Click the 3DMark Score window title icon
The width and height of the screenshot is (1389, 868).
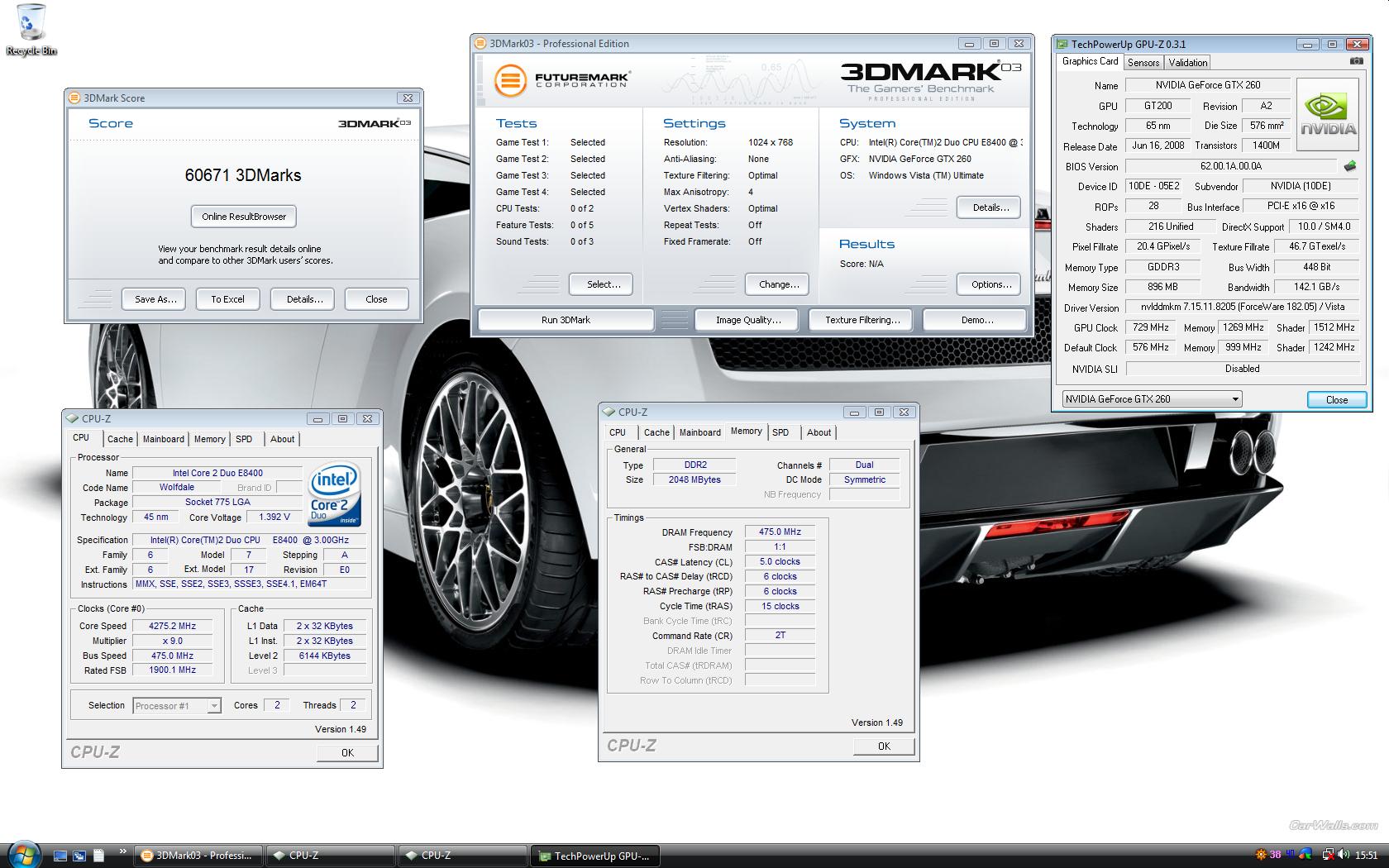pos(74,98)
